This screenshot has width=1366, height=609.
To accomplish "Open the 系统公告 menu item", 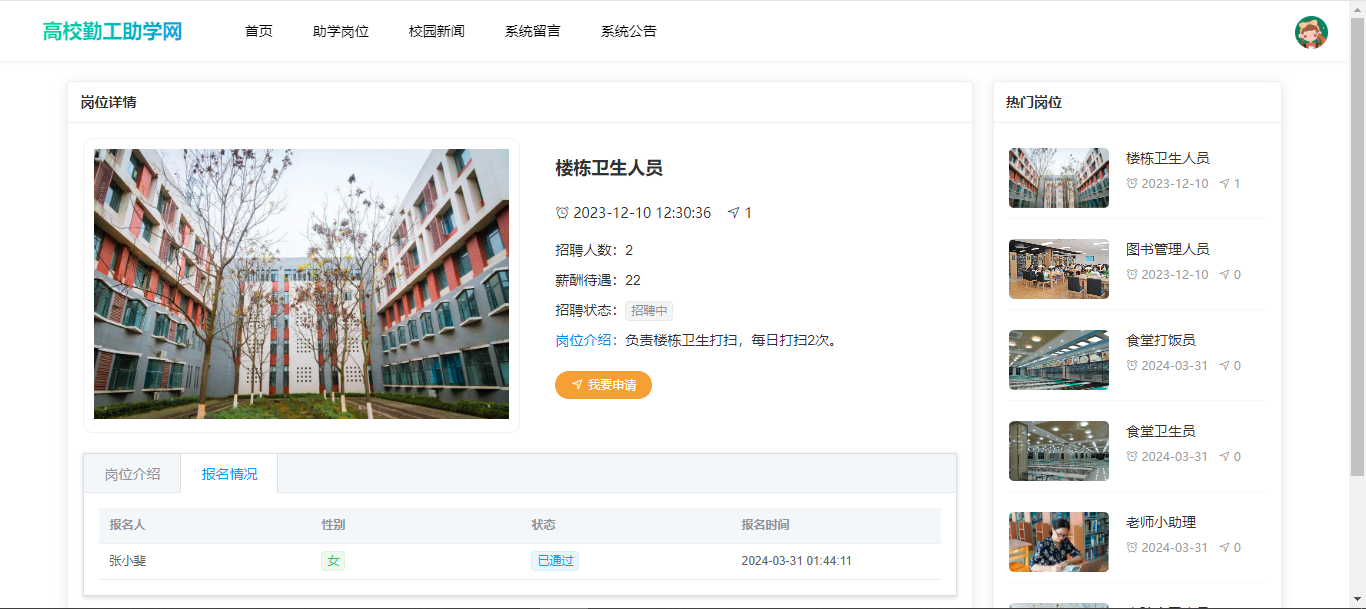I will [629, 31].
